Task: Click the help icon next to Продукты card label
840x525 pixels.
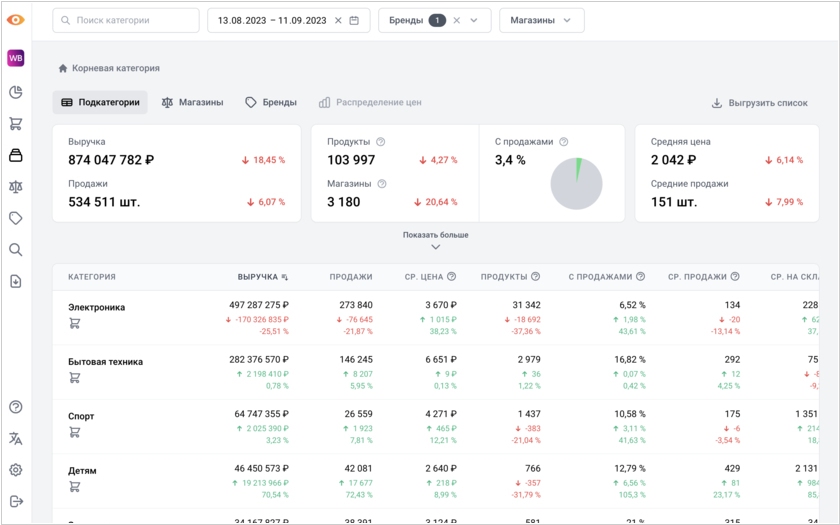Action: [x=380, y=142]
